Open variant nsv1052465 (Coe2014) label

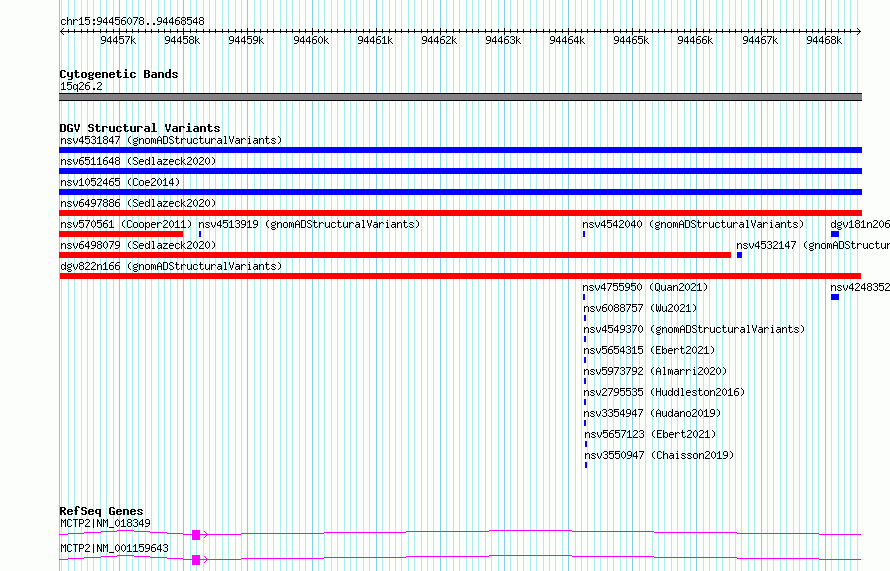click(x=120, y=182)
